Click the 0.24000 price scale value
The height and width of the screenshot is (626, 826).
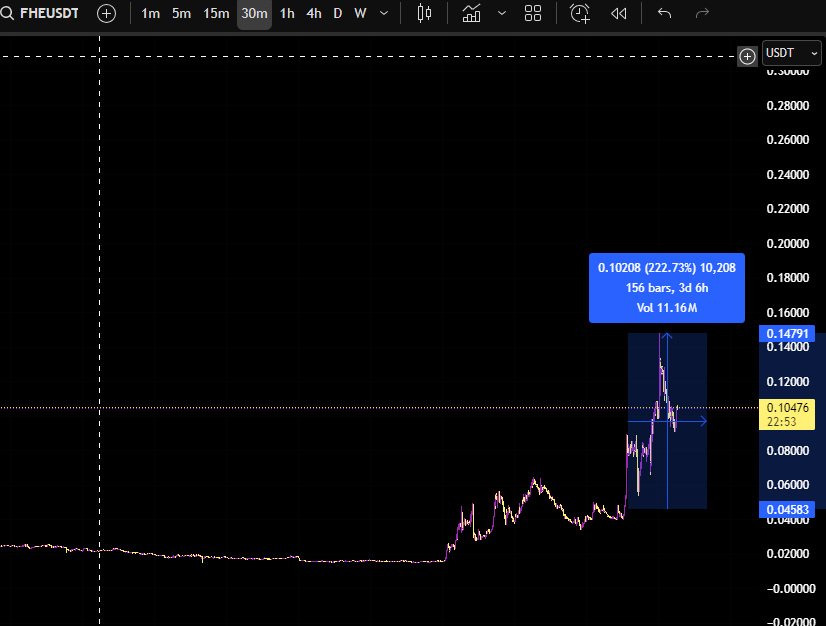[788, 174]
